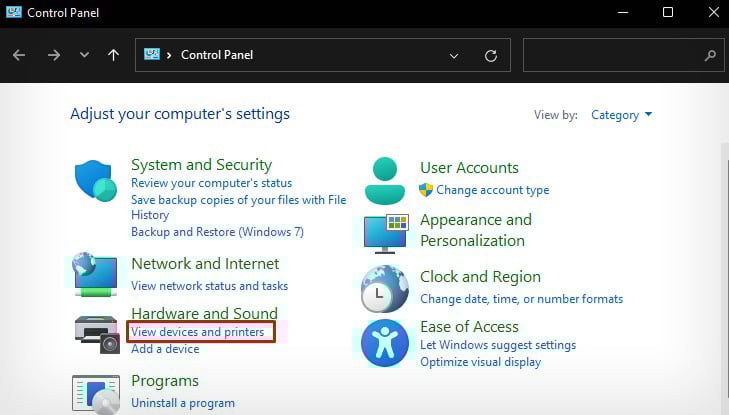The height and width of the screenshot is (415, 729).
Task: Go back to the previous page
Action: point(19,55)
